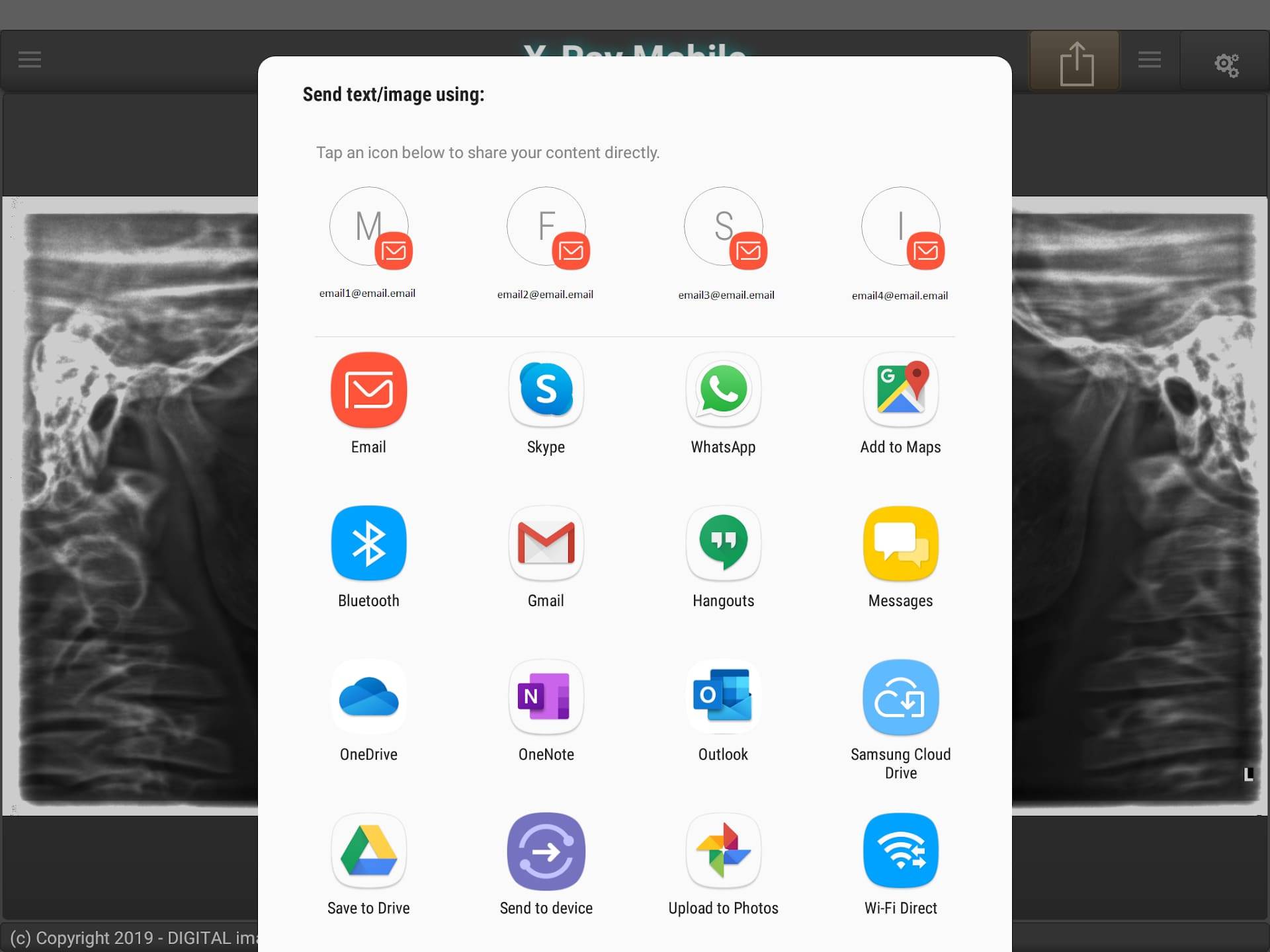Save to Google Drive icon
The width and height of the screenshot is (1270, 952).
pos(369,852)
